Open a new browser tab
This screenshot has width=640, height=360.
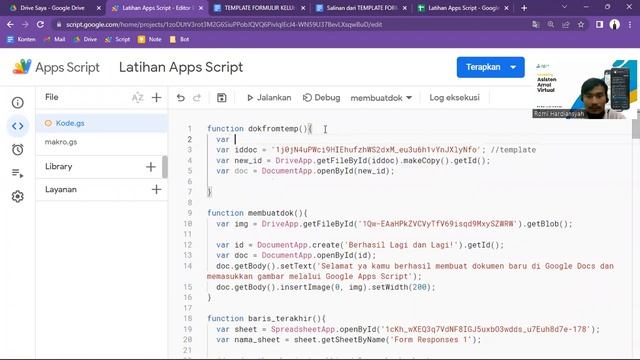point(524,8)
